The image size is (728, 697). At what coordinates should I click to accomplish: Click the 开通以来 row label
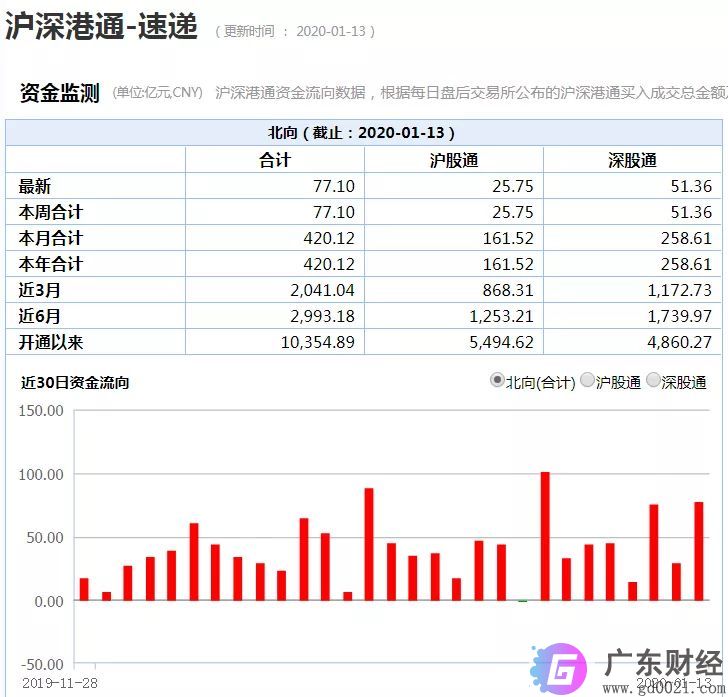click(51, 342)
